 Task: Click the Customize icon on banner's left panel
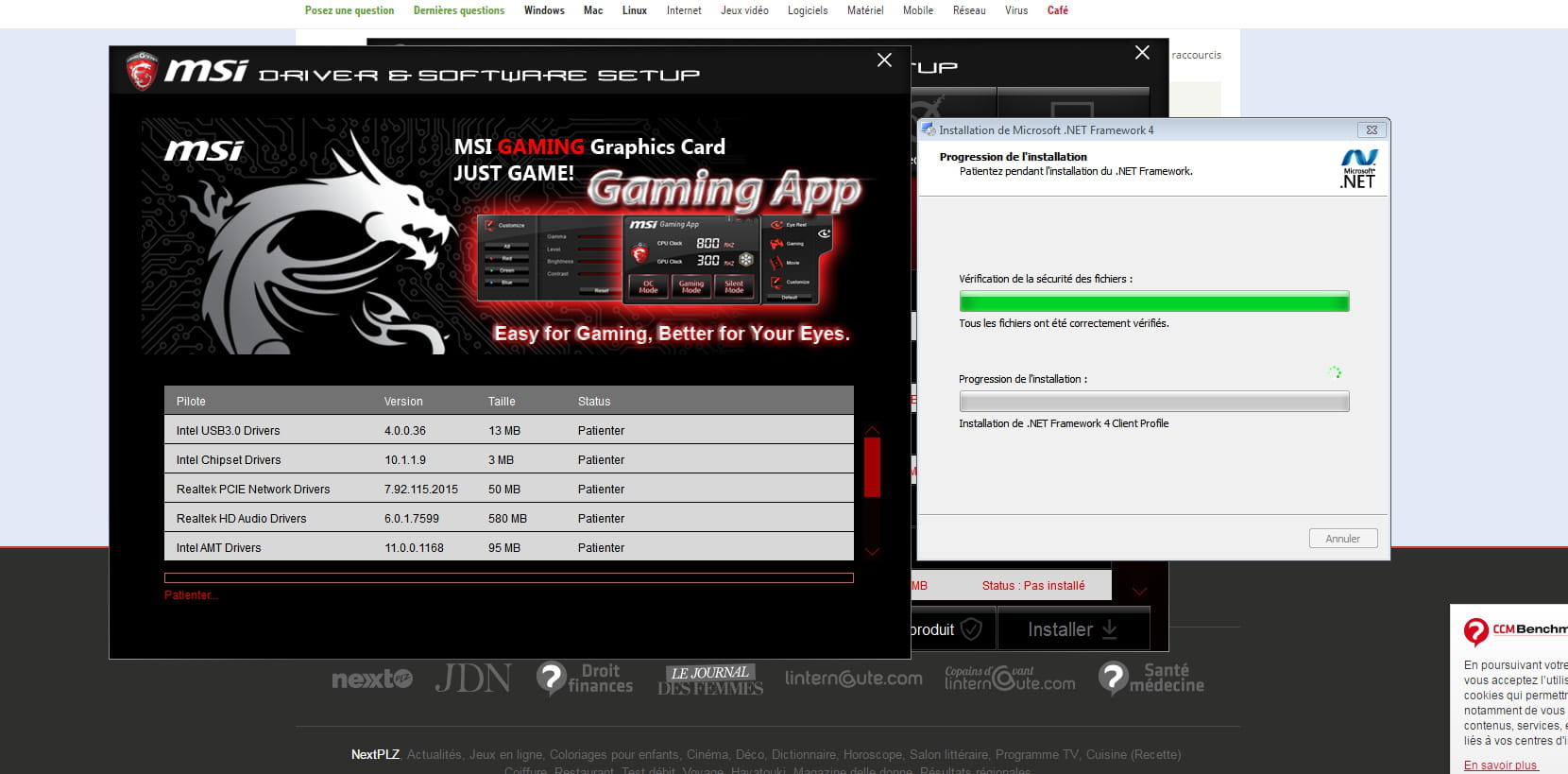(x=489, y=225)
